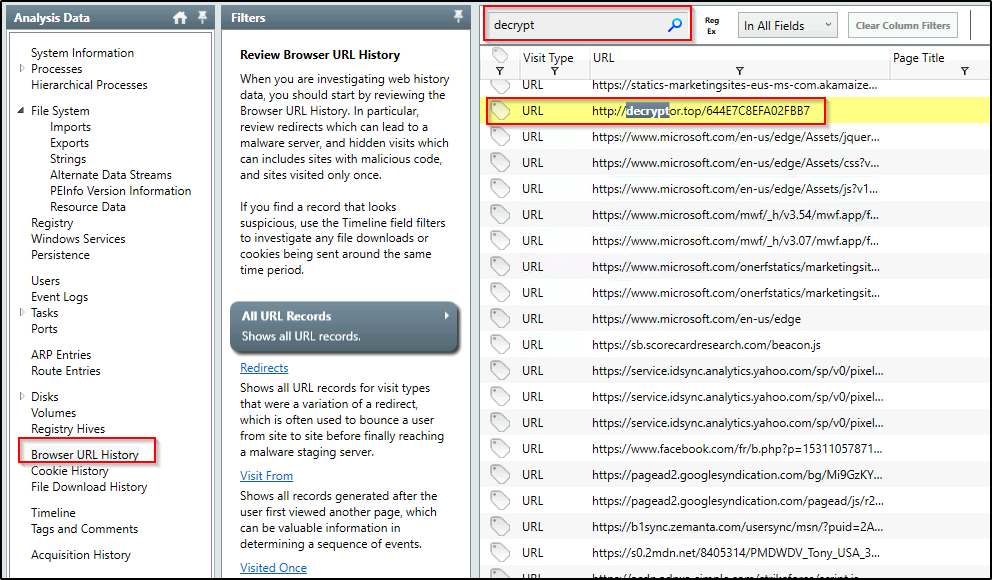Toggle the tag on the facebook.com row
The width and height of the screenshot is (992, 580).
(x=501, y=449)
